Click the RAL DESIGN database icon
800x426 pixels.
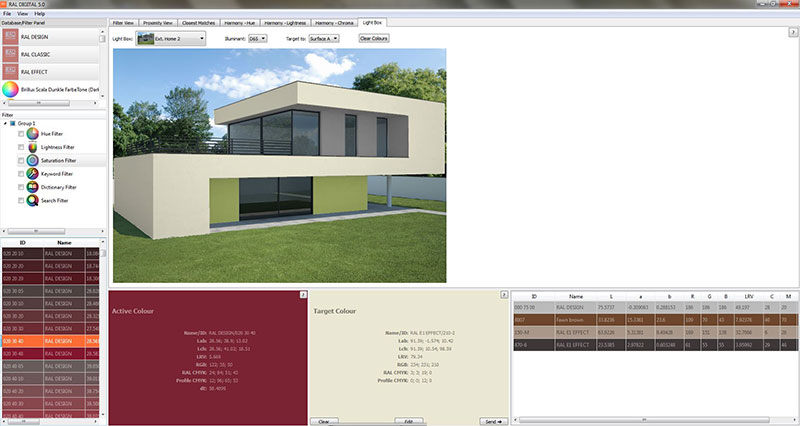click(x=10, y=37)
